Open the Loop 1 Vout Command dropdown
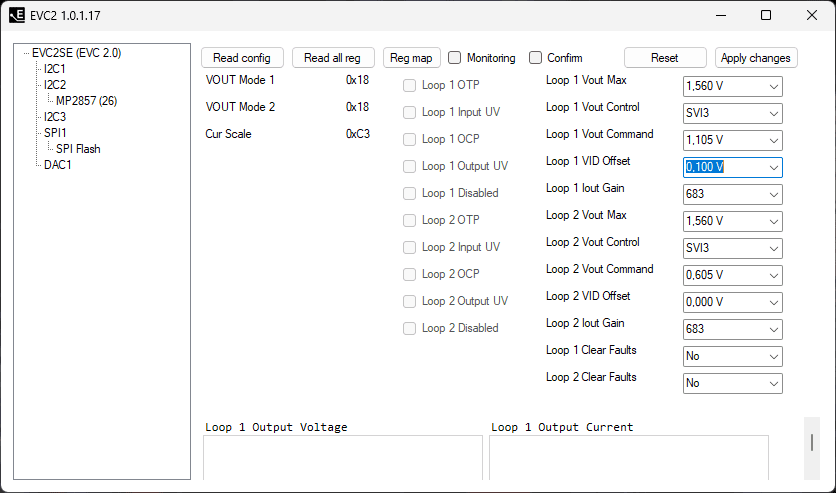 (733, 140)
